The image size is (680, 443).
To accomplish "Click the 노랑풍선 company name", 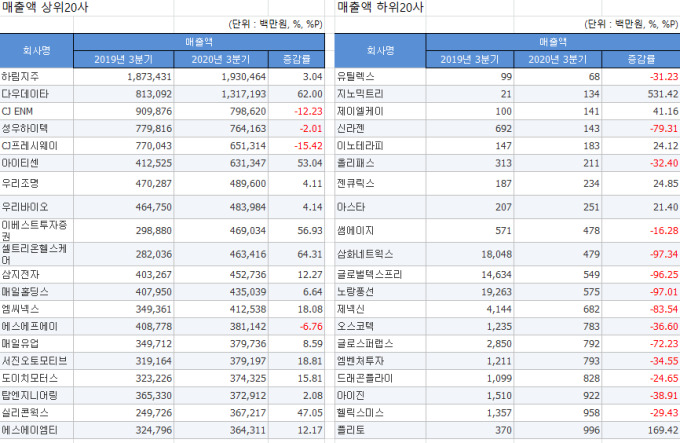I will point(356,292).
